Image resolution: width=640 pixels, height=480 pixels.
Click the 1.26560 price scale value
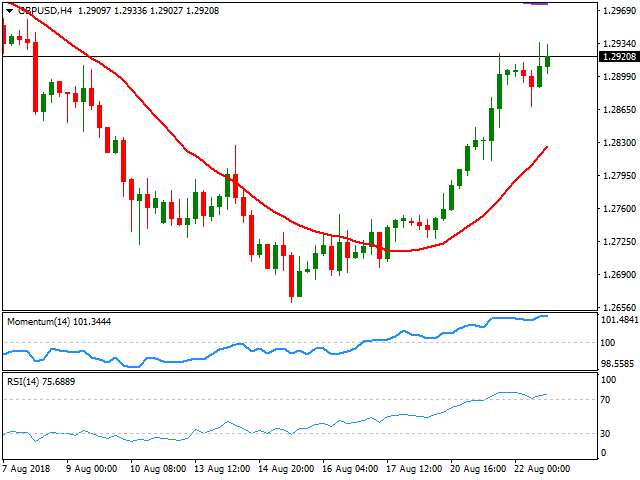tap(620, 307)
